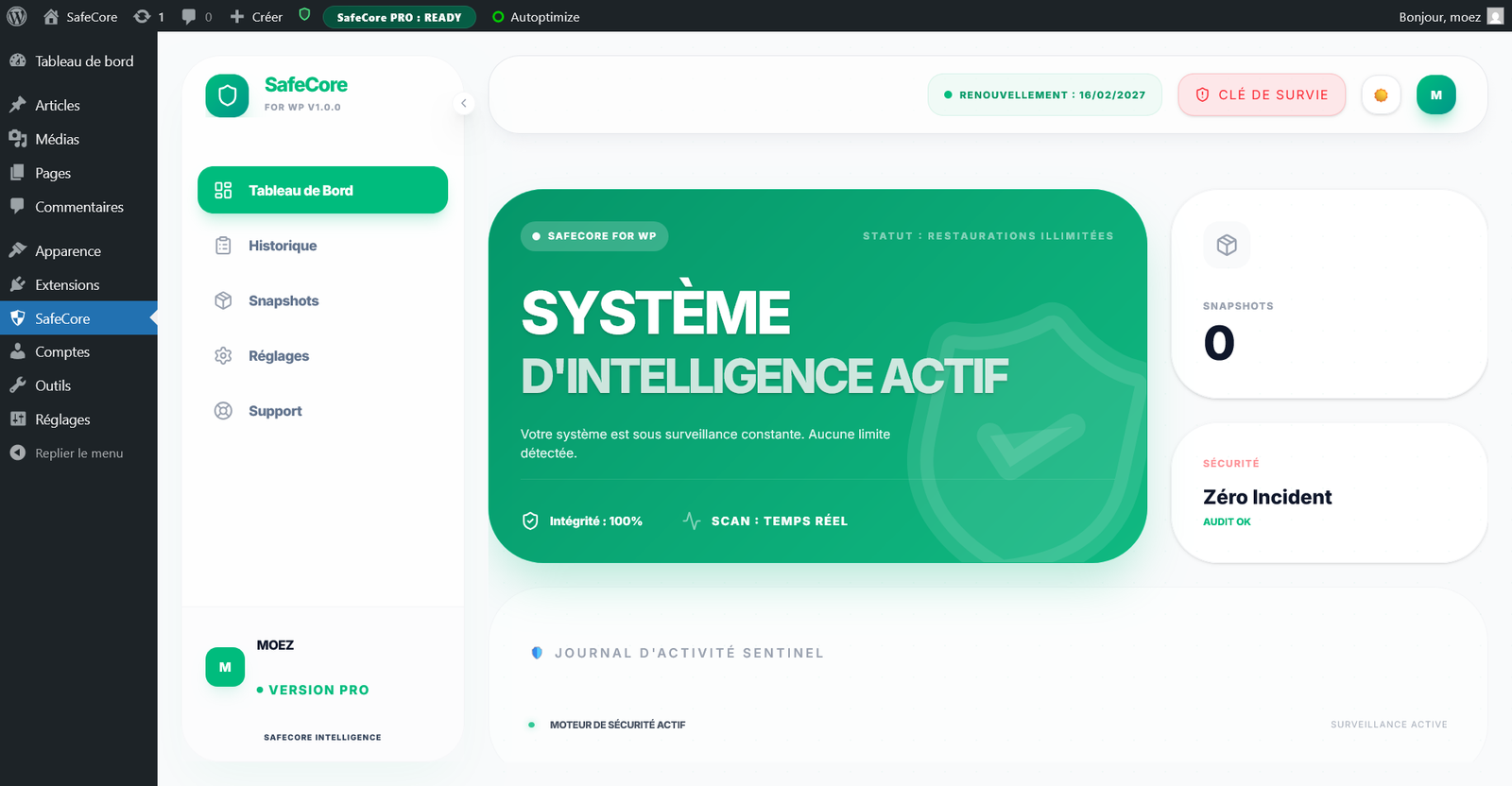
Task: Click the Intégrité shield check icon
Action: [x=530, y=521]
